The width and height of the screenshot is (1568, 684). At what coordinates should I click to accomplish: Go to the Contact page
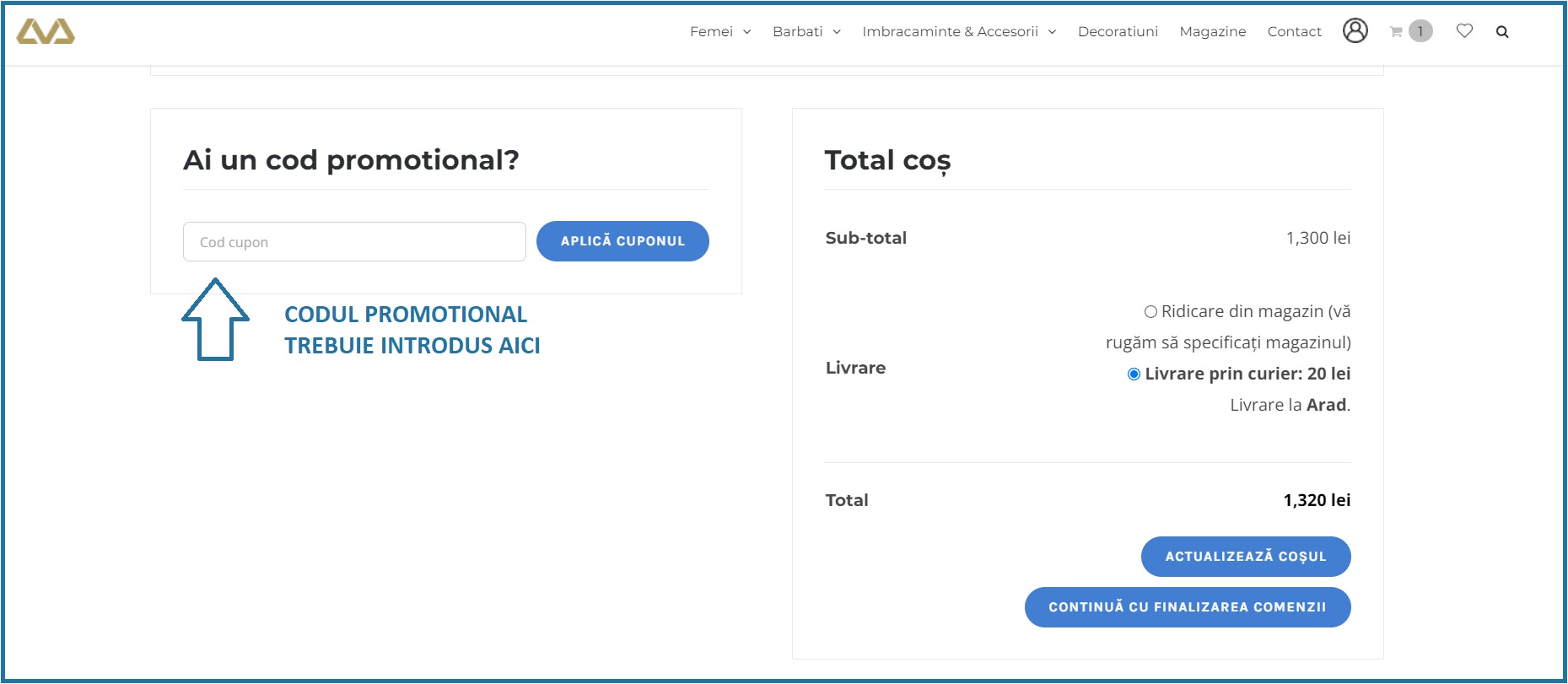point(1294,31)
